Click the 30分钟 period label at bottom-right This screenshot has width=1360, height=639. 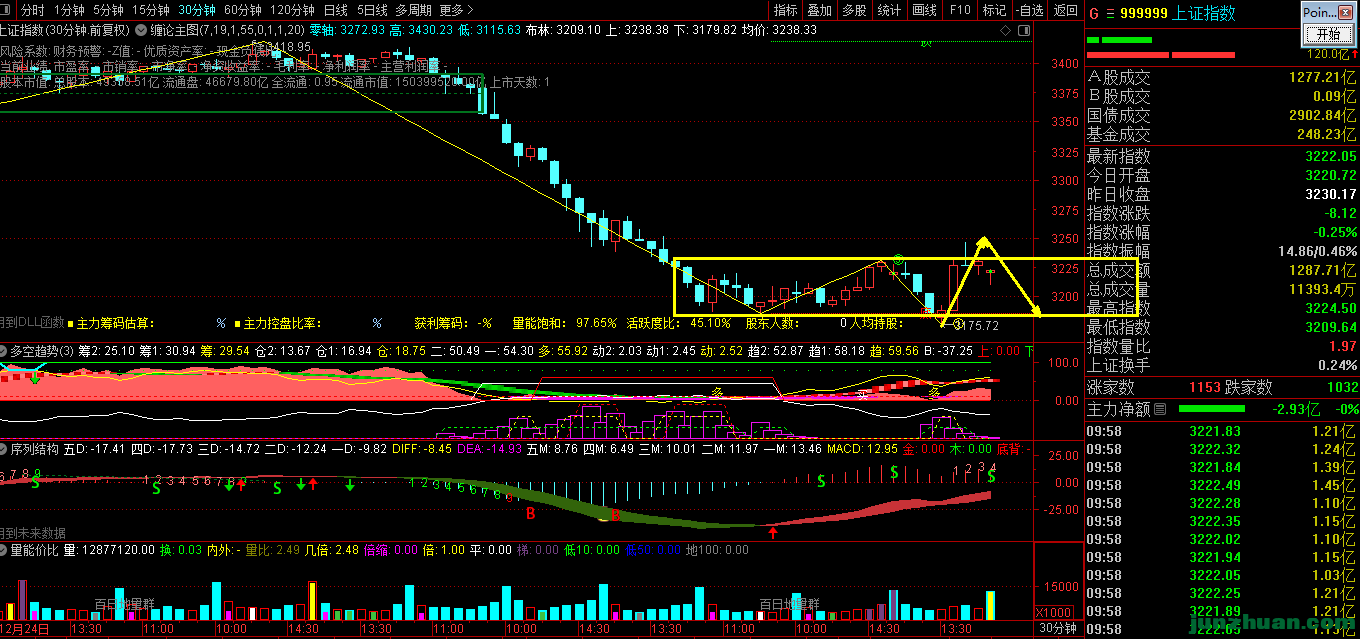(1057, 629)
